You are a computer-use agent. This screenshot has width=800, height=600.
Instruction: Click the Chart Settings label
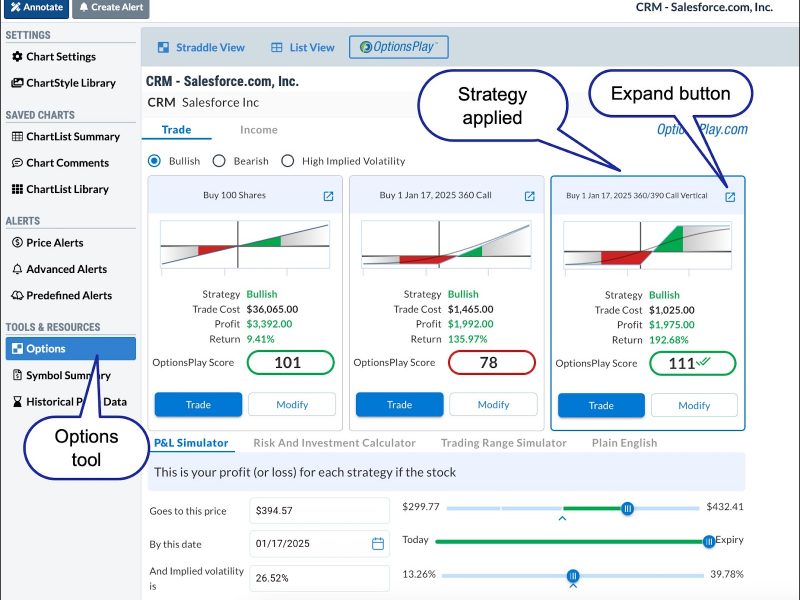coord(61,57)
